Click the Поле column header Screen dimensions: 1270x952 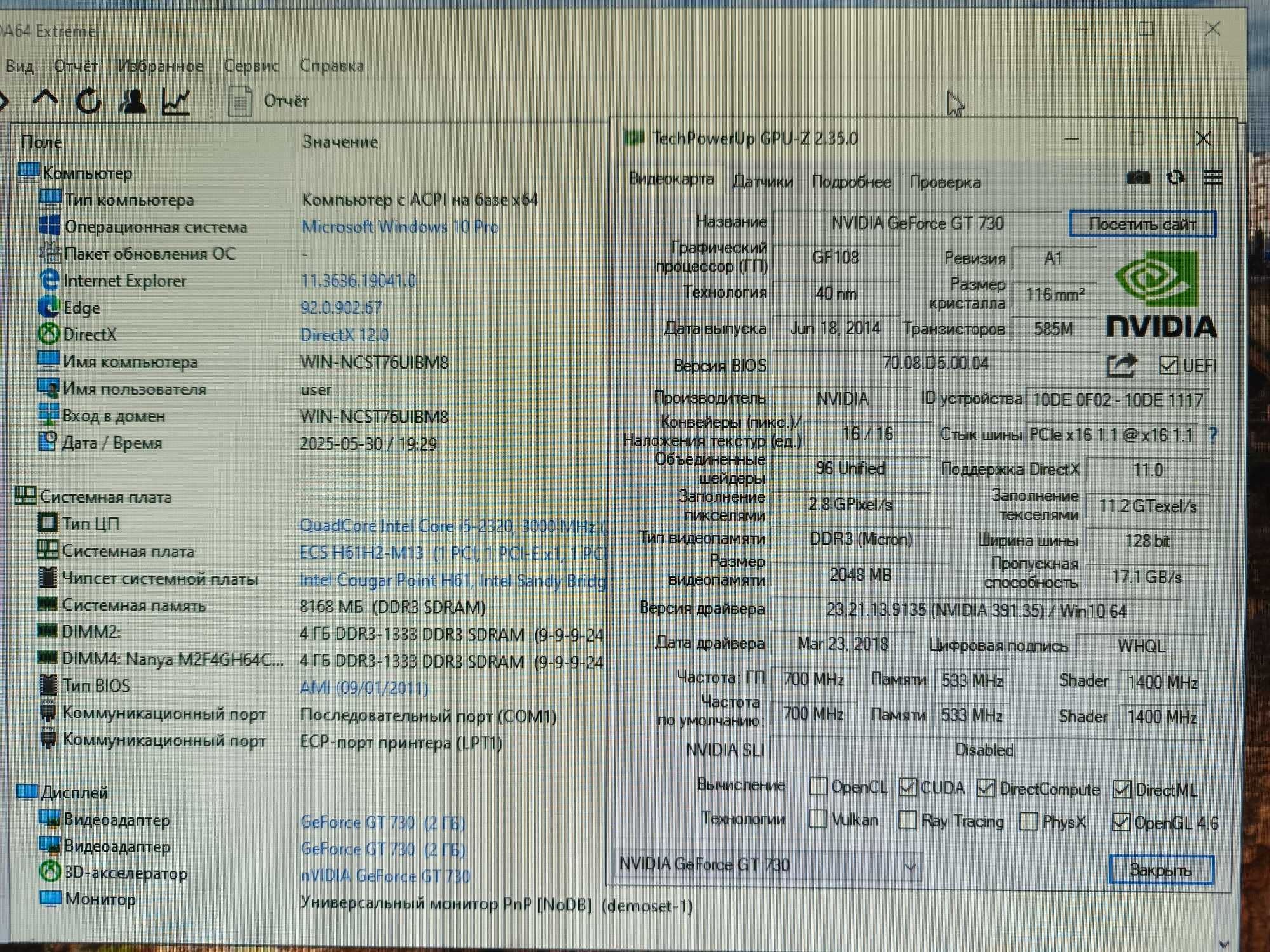pos(41,142)
